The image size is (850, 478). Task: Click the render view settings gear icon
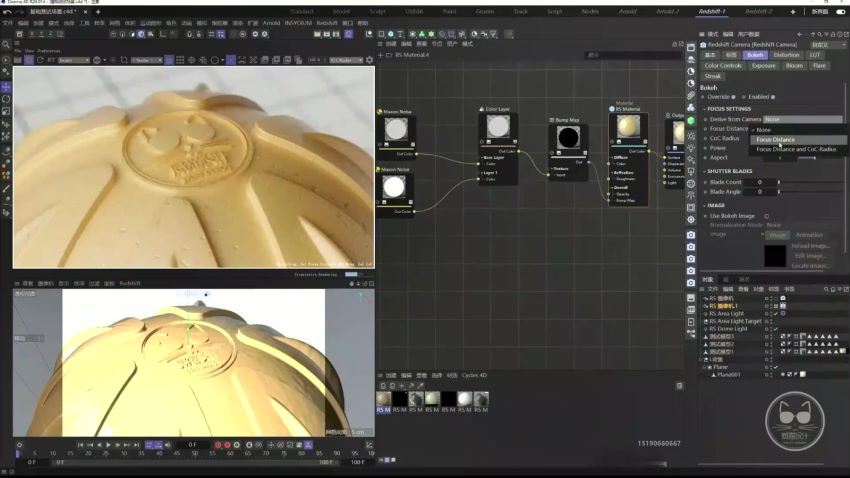click(x=370, y=60)
